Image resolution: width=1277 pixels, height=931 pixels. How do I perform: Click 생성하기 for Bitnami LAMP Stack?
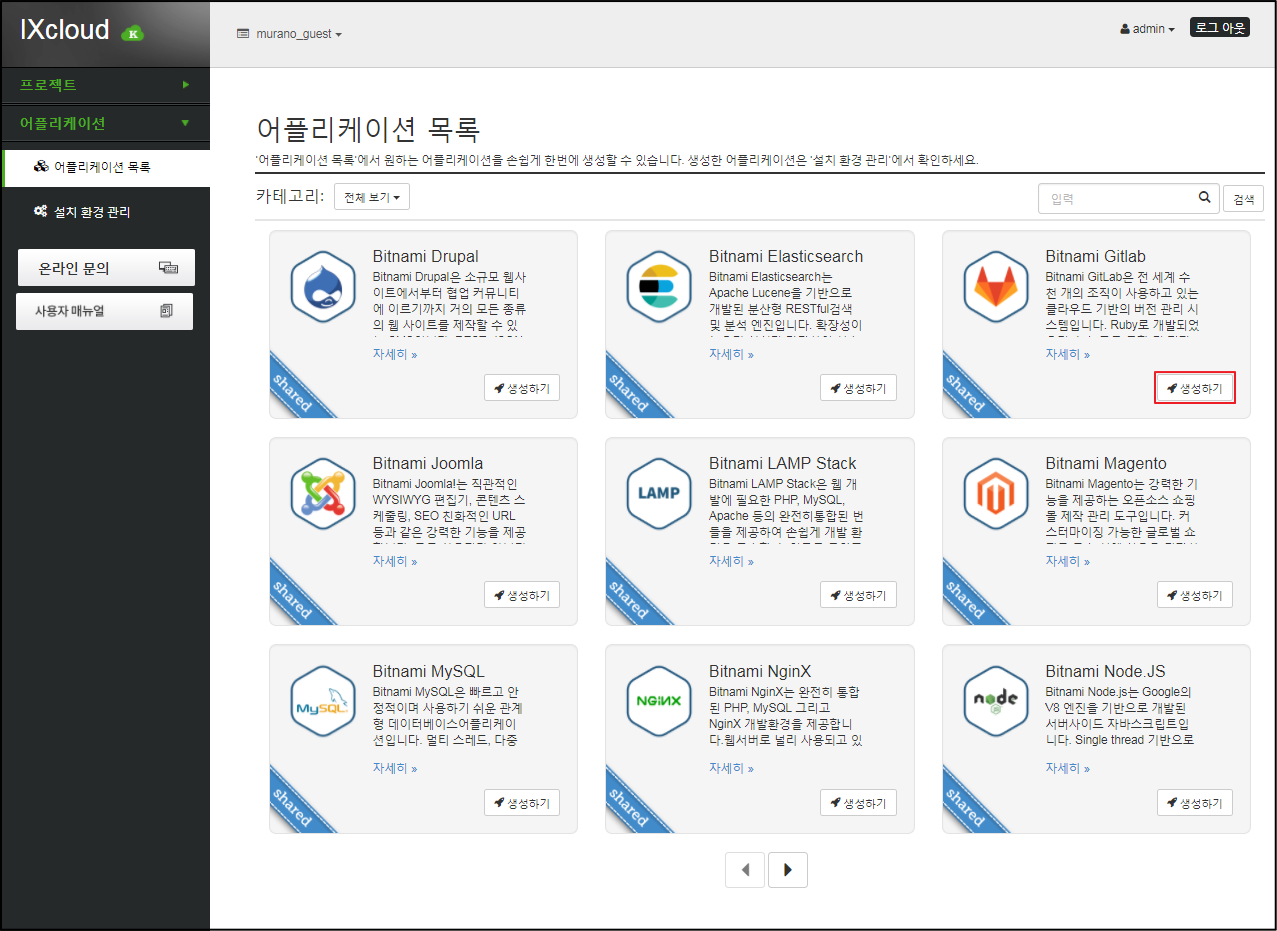click(858, 595)
